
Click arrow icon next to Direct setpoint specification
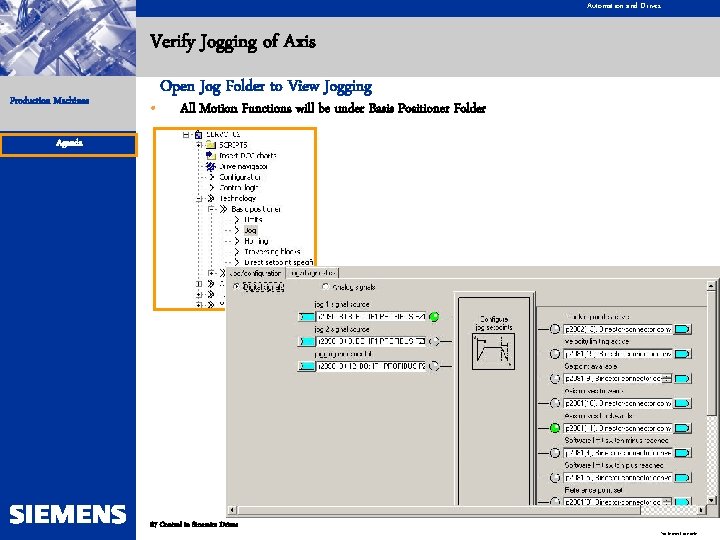click(237, 262)
